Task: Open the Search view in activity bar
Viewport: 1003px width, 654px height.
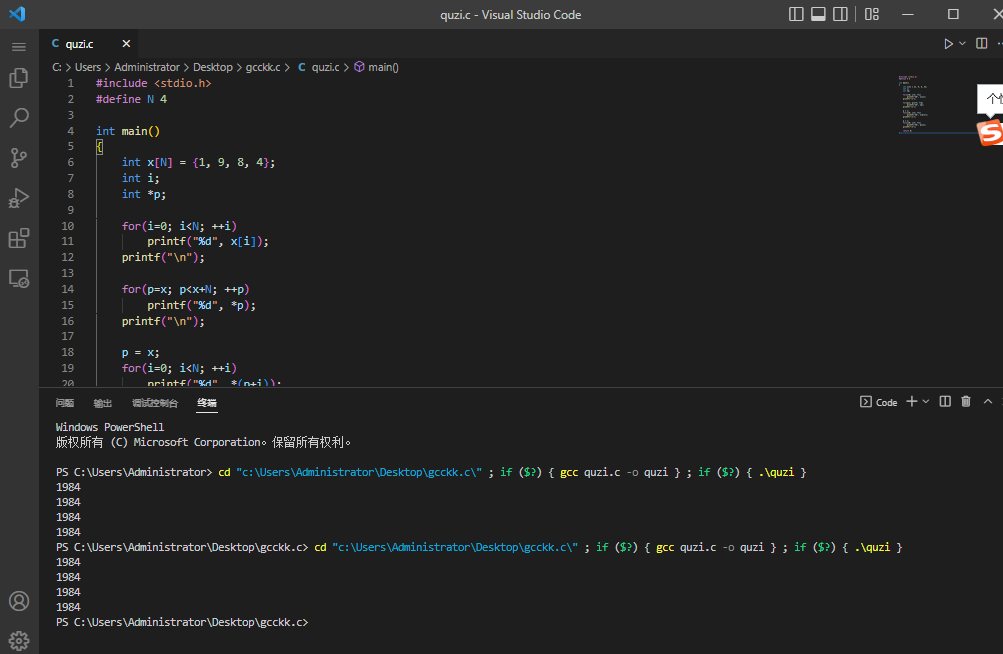Action: coord(19,118)
